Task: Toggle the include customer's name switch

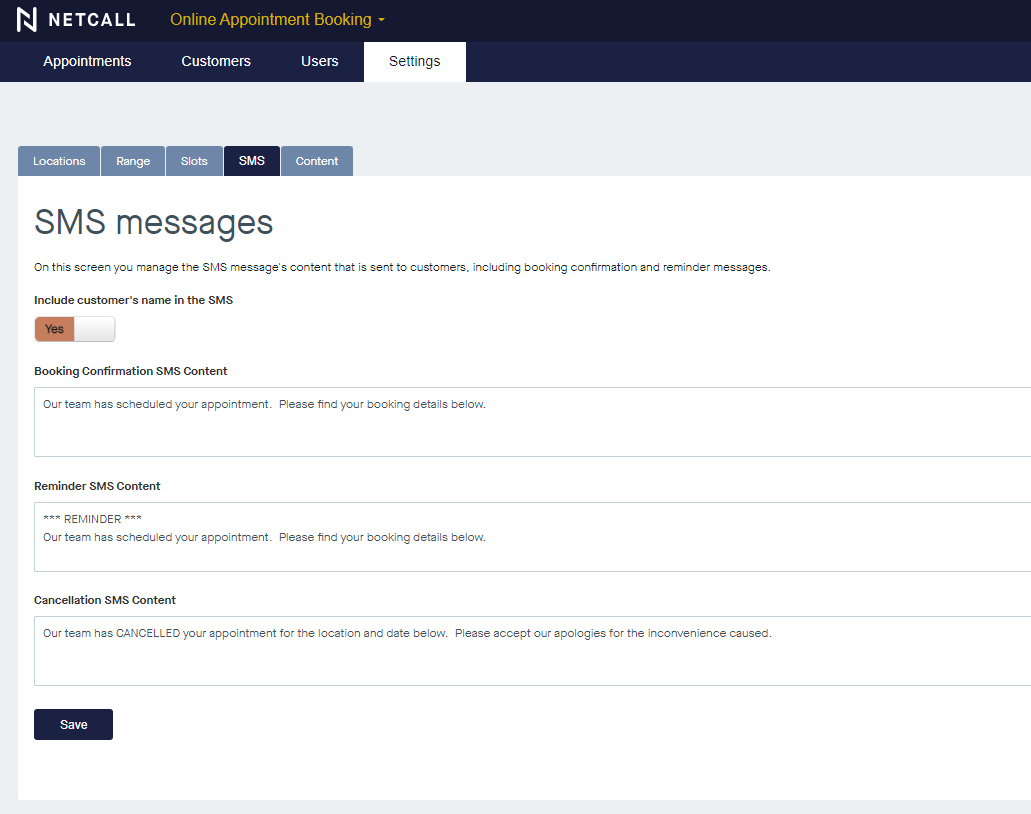Action: [75, 329]
